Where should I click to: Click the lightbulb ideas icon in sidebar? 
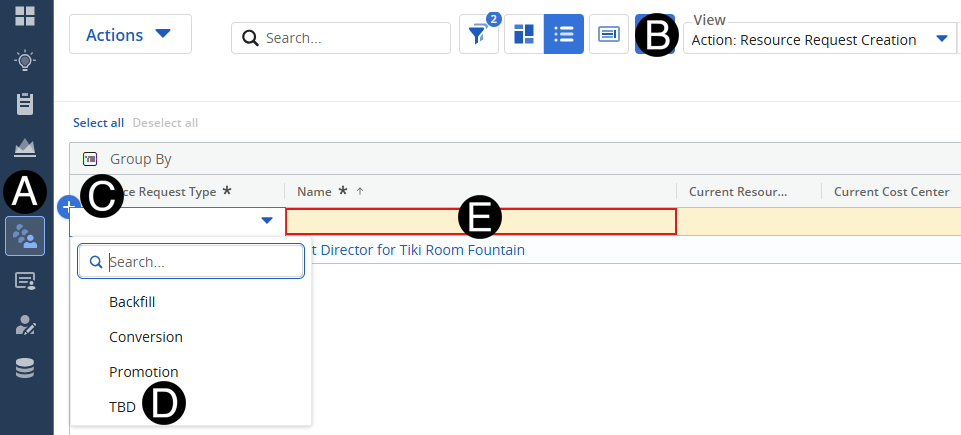pos(26,60)
